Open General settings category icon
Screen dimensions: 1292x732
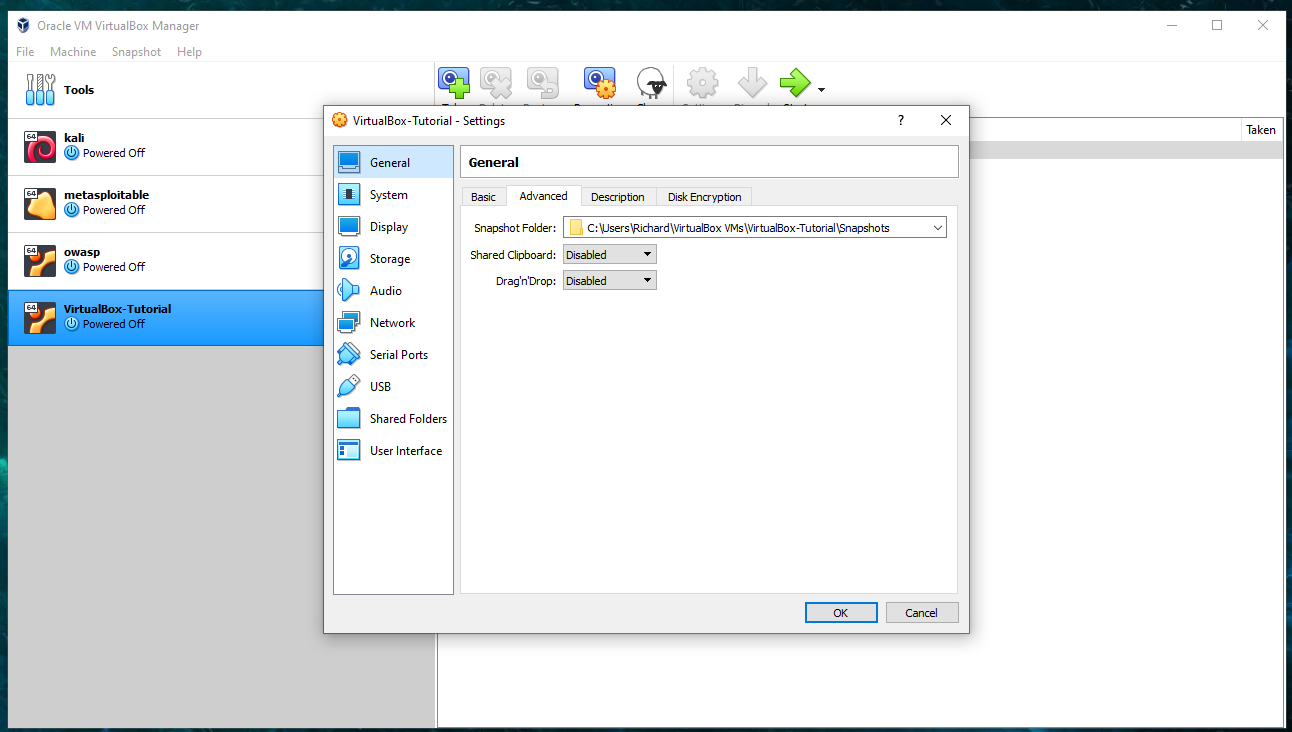(x=349, y=162)
